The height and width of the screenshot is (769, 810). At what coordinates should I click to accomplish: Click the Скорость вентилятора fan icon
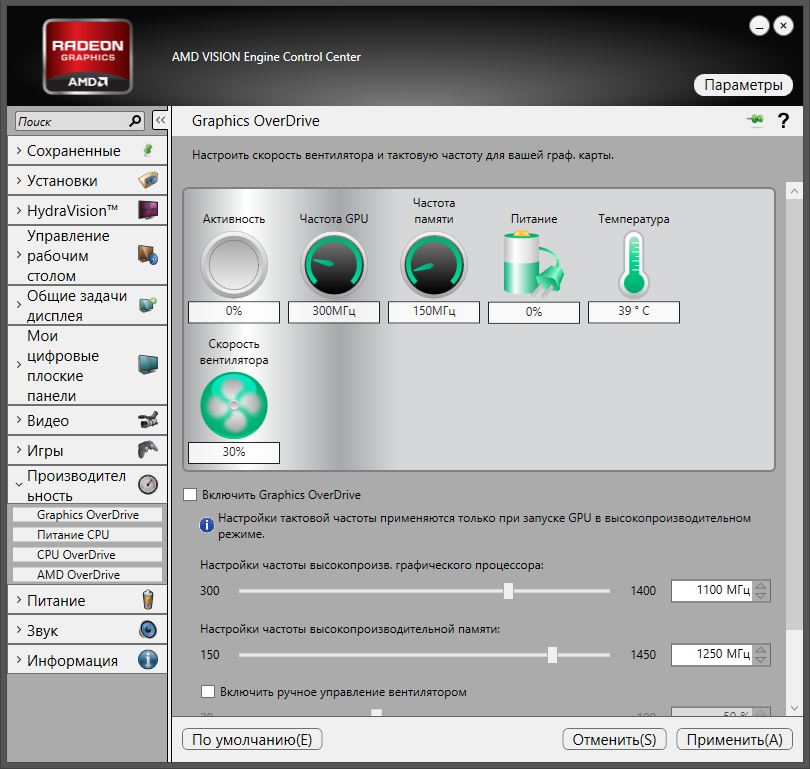point(233,405)
